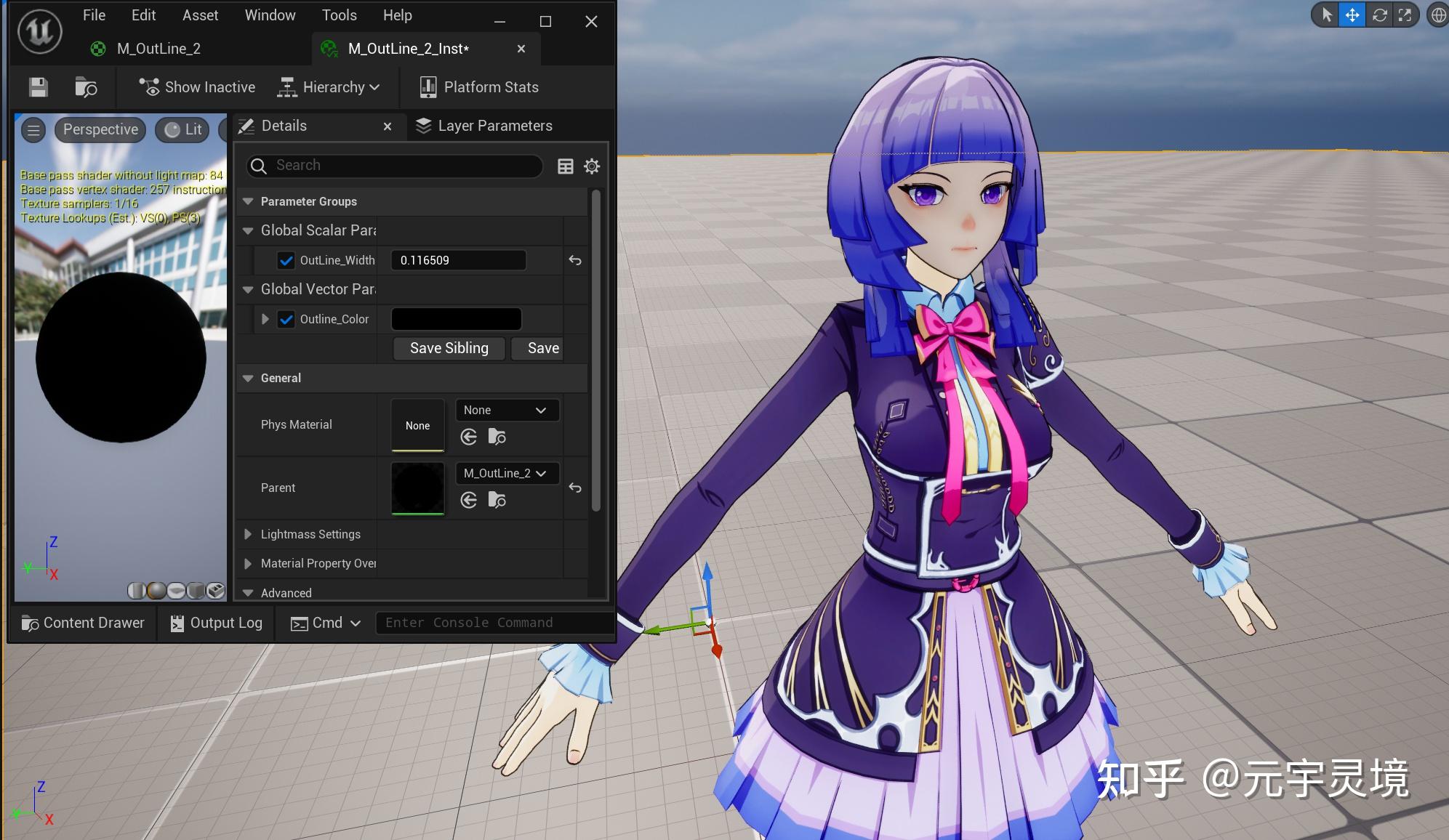1449x840 pixels.
Task: Open the Asset menu
Action: click(200, 15)
